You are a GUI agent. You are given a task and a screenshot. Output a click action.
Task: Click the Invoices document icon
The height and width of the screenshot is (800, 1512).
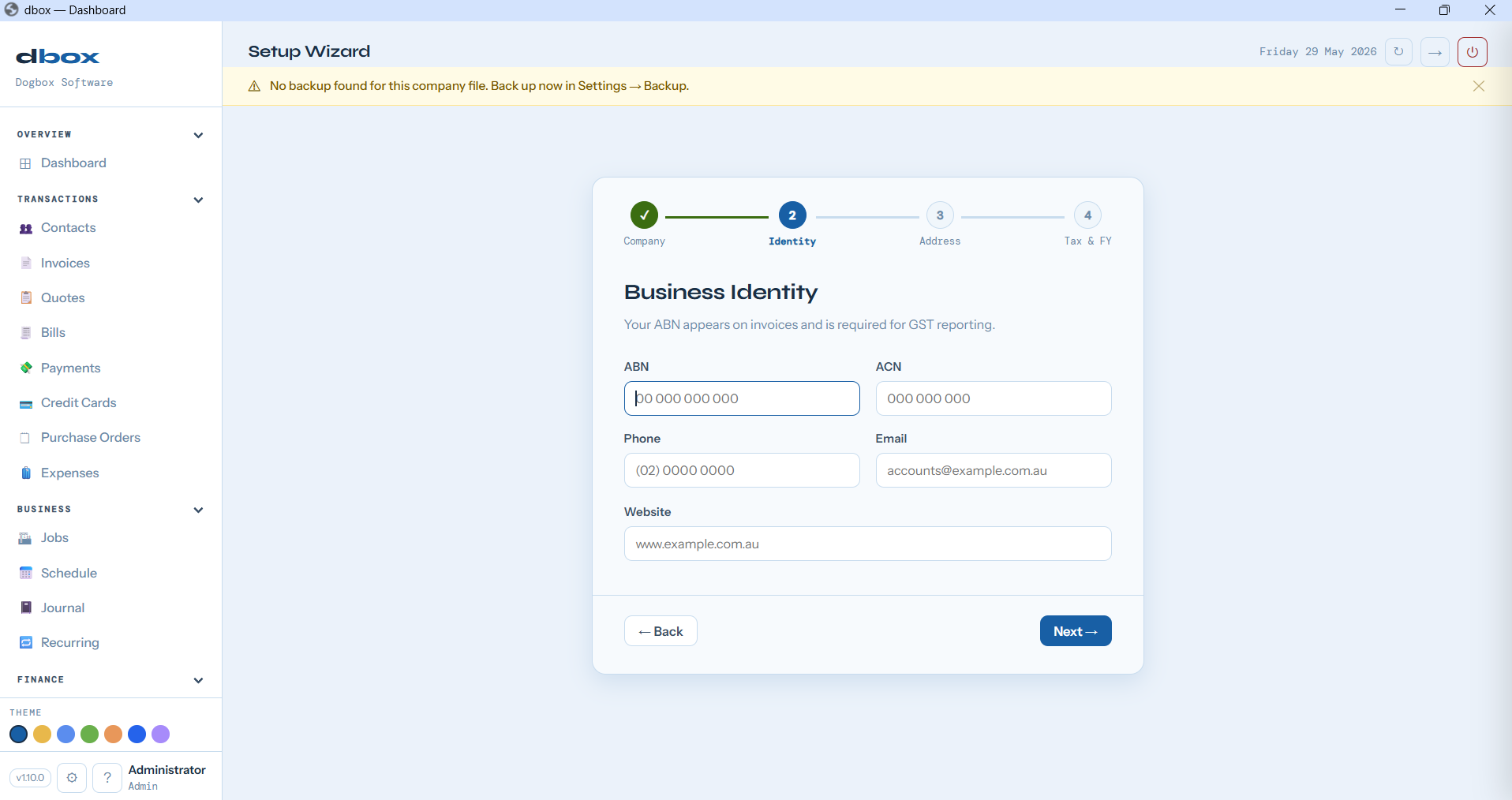26,264
